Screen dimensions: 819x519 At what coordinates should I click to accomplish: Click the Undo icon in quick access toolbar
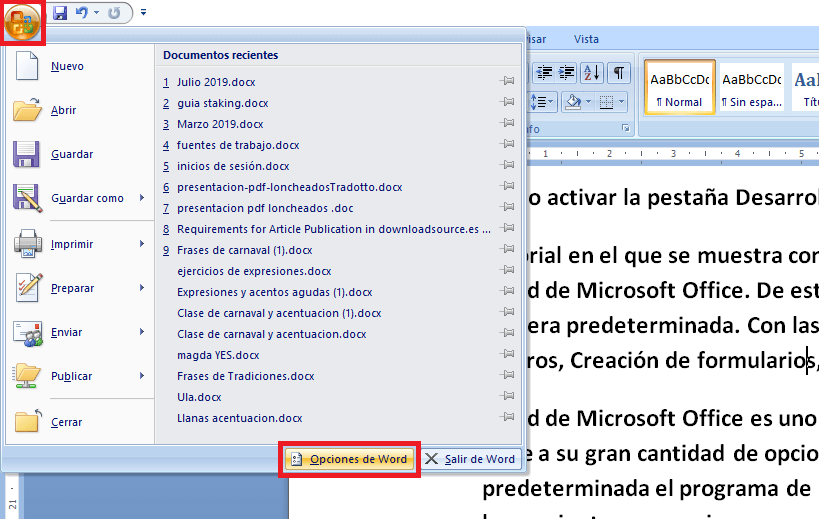tap(81, 13)
